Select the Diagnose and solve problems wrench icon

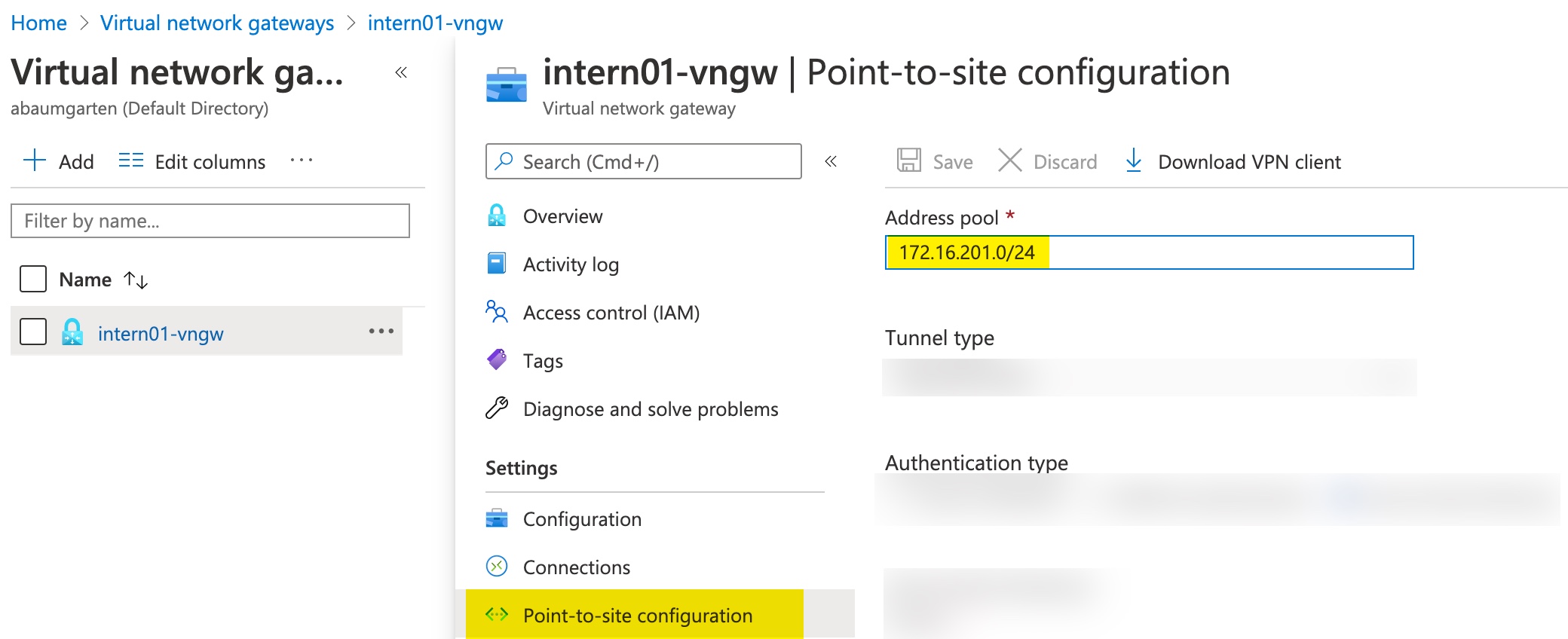498,408
